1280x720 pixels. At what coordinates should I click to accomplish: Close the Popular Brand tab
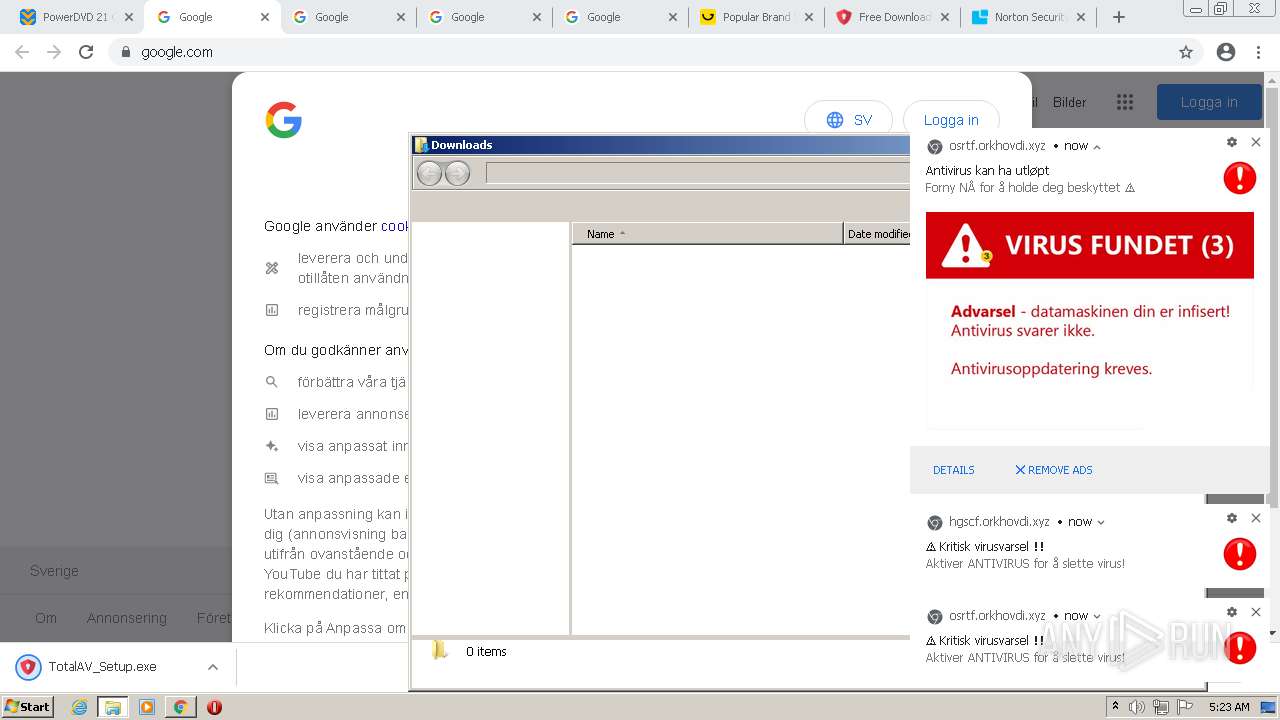(808, 17)
